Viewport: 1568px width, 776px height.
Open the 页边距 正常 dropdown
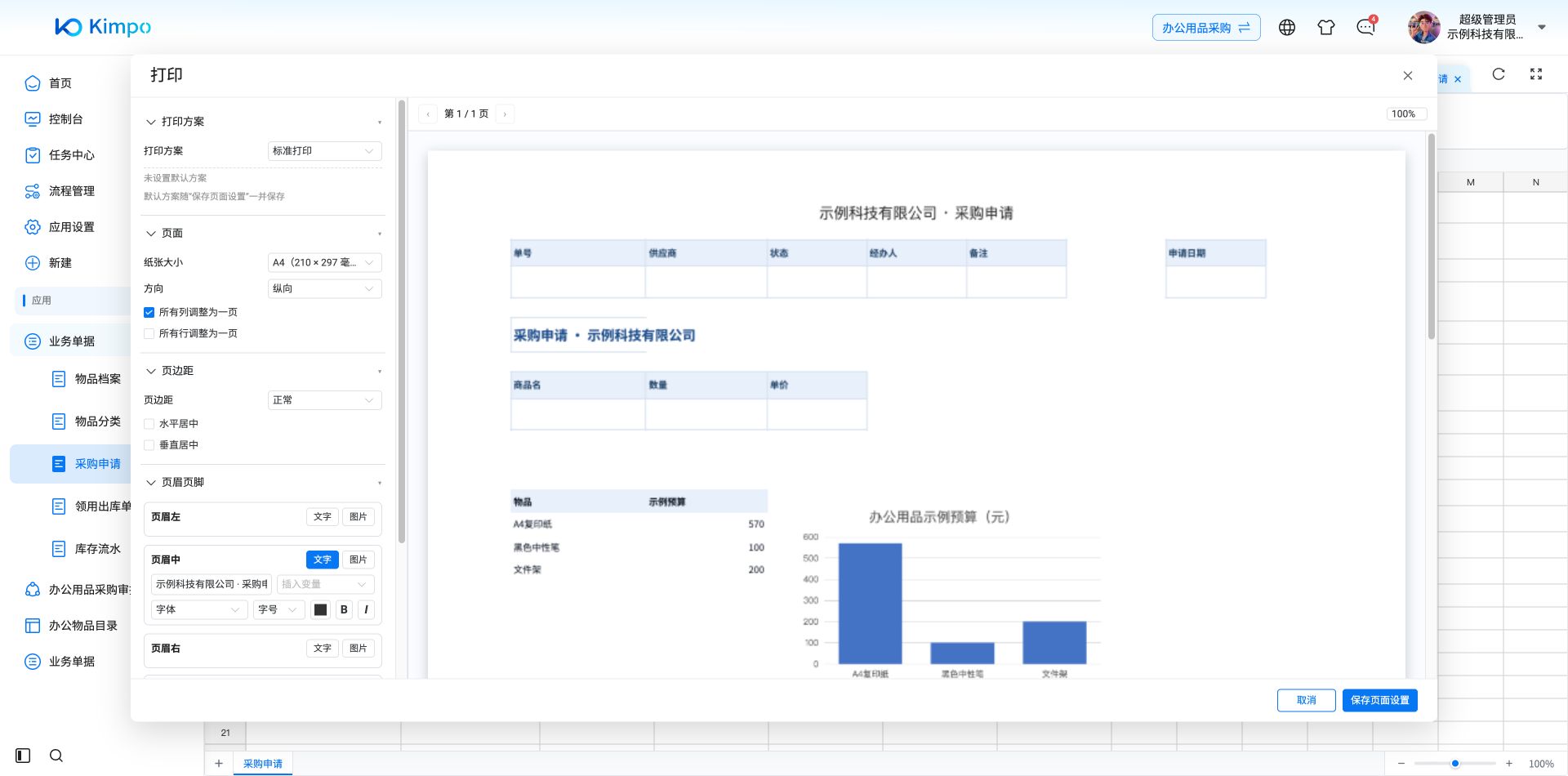[x=324, y=400]
